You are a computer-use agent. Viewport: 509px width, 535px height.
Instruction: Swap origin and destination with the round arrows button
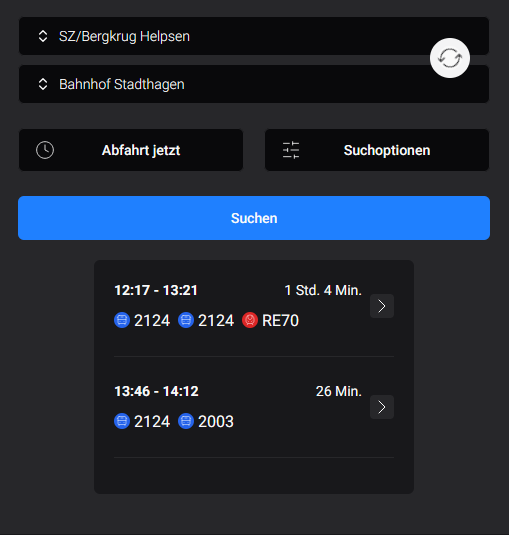pos(450,58)
